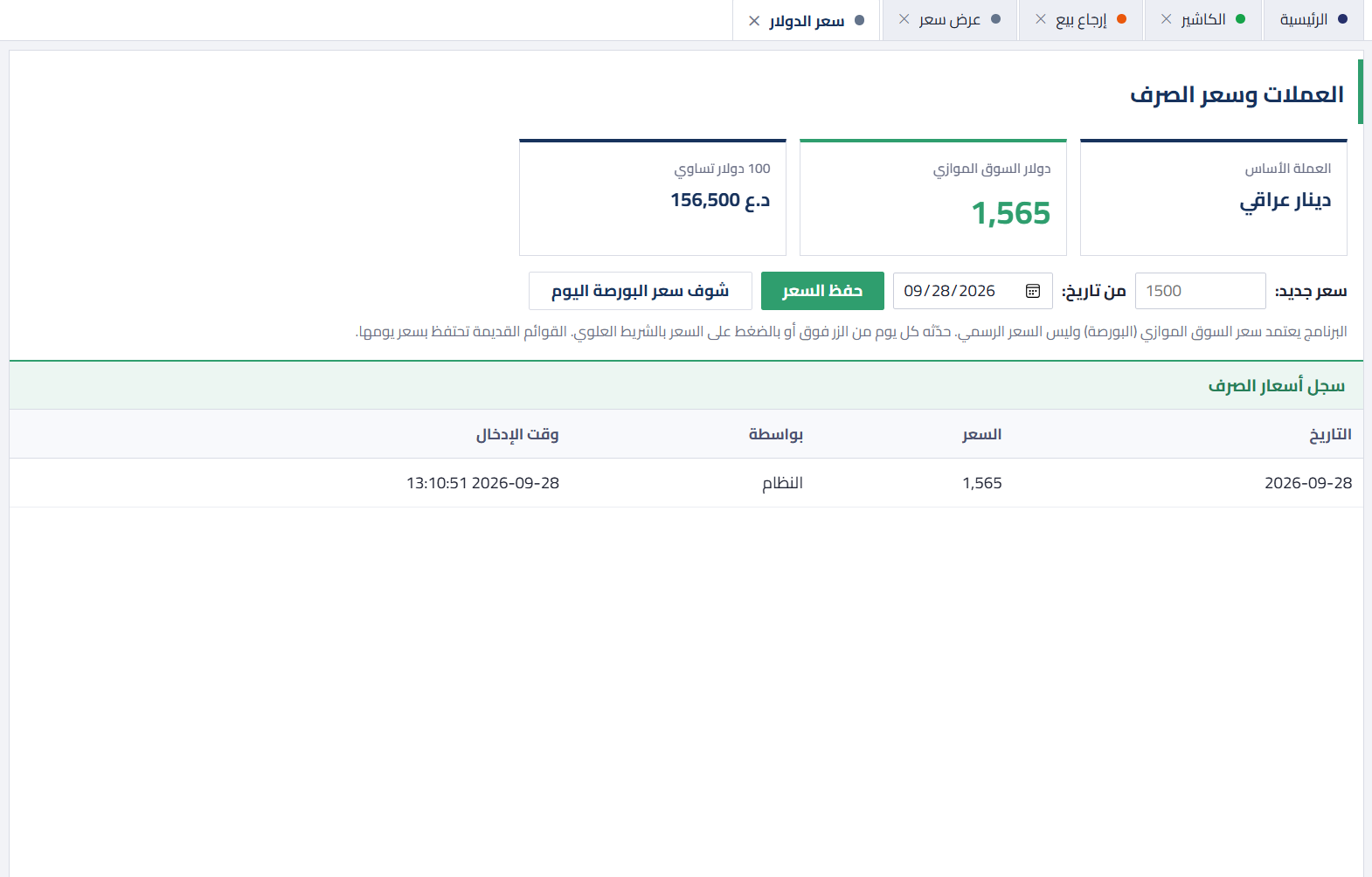Viewport: 1372px width, 877px height.
Task: Select the 2026-09-28 date cell
Action: click(1308, 483)
